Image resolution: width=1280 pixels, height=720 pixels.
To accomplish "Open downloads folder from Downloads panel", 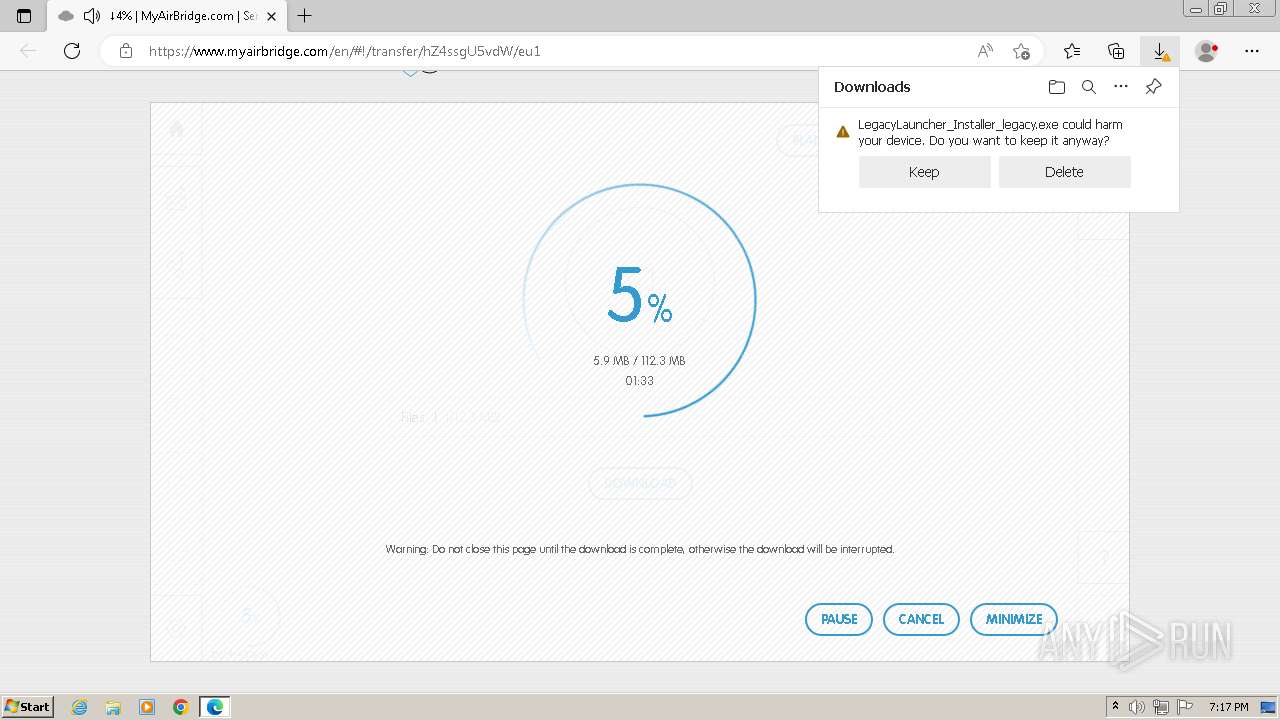I will click(x=1057, y=87).
